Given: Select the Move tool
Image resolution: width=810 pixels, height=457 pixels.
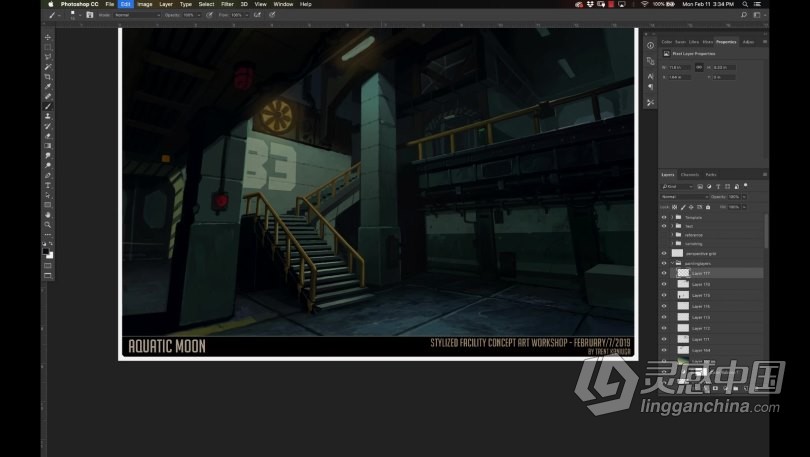Looking at the screenshot, I should coord(48,37).
